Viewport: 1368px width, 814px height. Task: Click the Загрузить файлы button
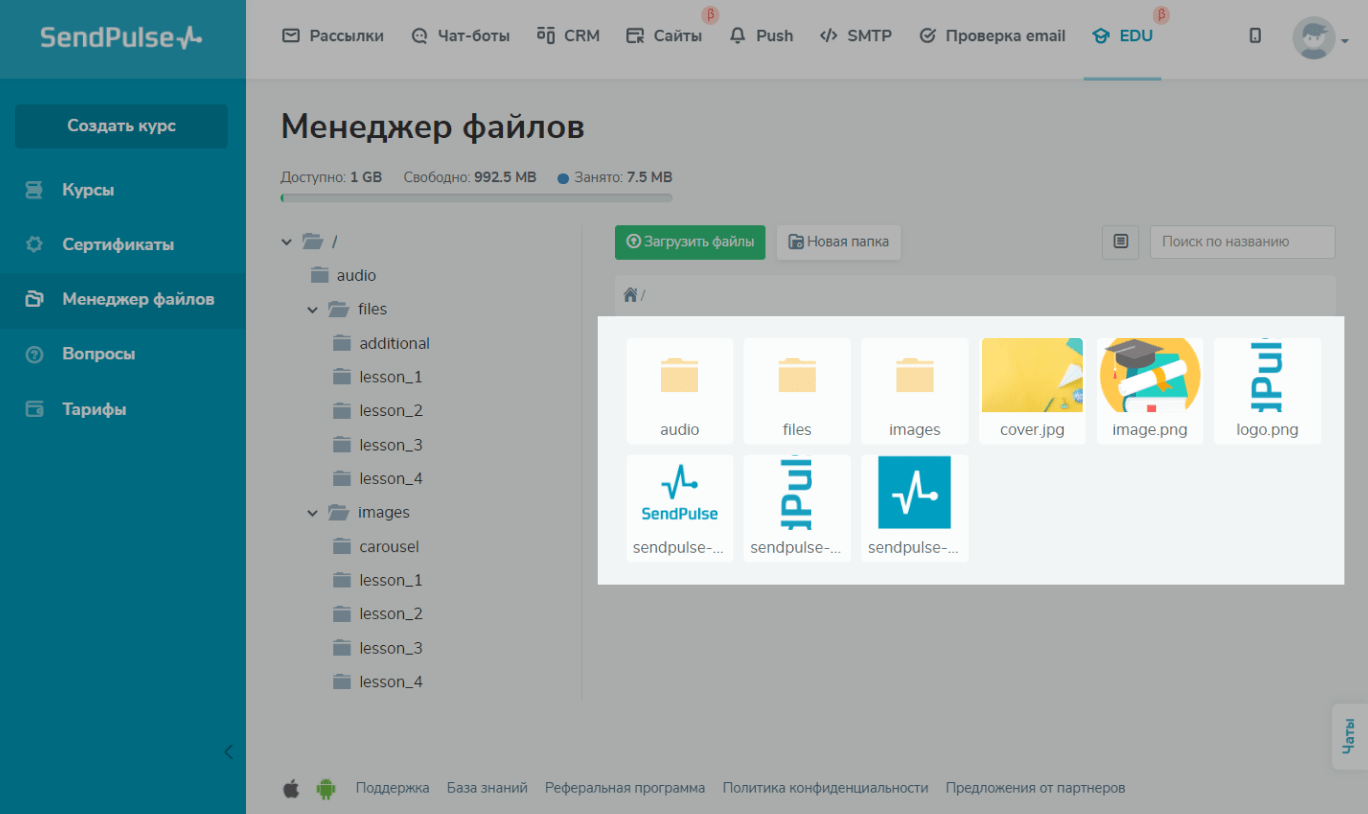pyautogui.click(x=689, y=242)
